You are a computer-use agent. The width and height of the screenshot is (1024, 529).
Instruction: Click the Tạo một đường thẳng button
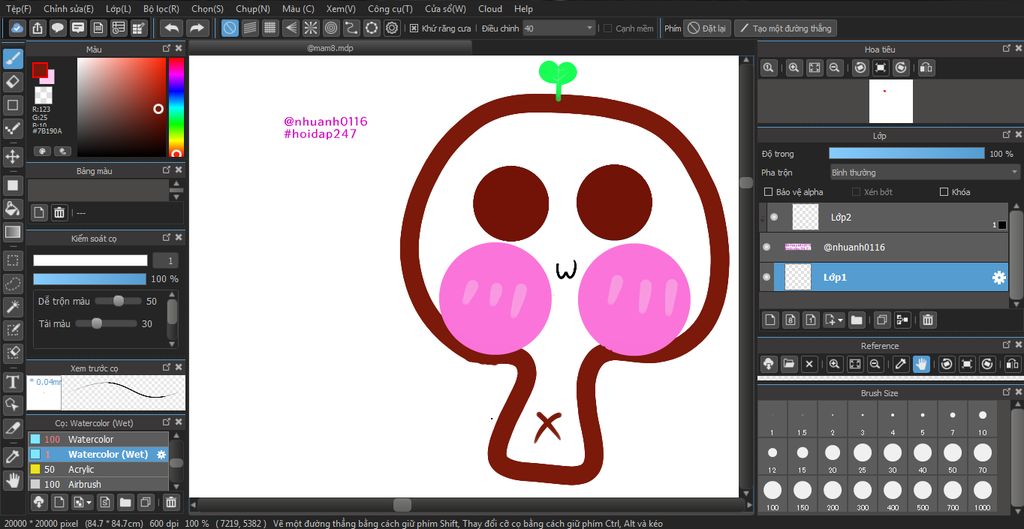(x=784, y=28)
